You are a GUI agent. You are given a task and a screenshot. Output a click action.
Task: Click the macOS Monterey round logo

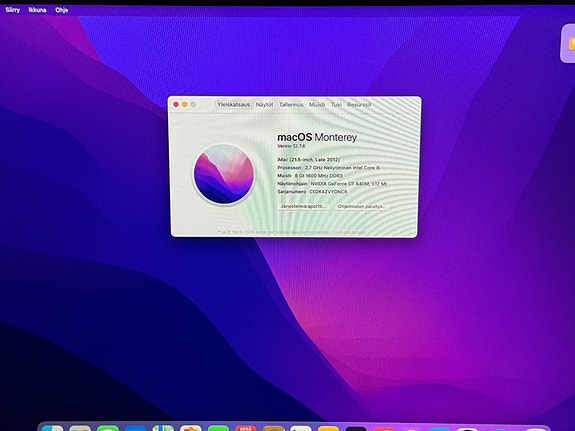[x=224, y=174]
